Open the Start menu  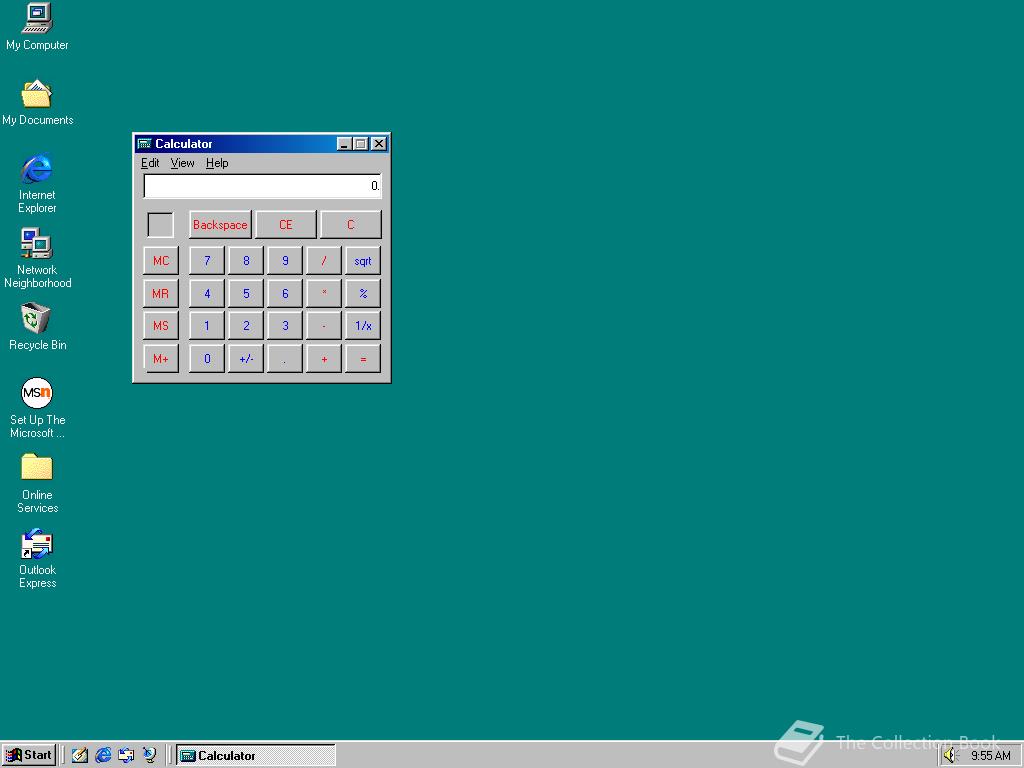click(x=29, y=756)
